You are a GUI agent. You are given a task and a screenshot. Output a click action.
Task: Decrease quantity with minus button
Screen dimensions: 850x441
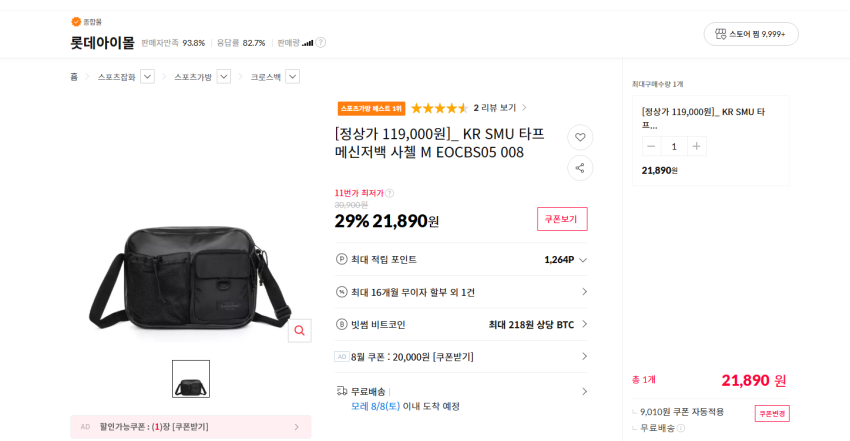coord(652,146)
